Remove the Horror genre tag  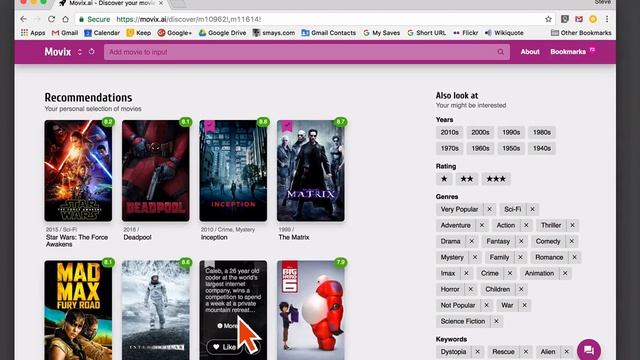coord(471,289)
